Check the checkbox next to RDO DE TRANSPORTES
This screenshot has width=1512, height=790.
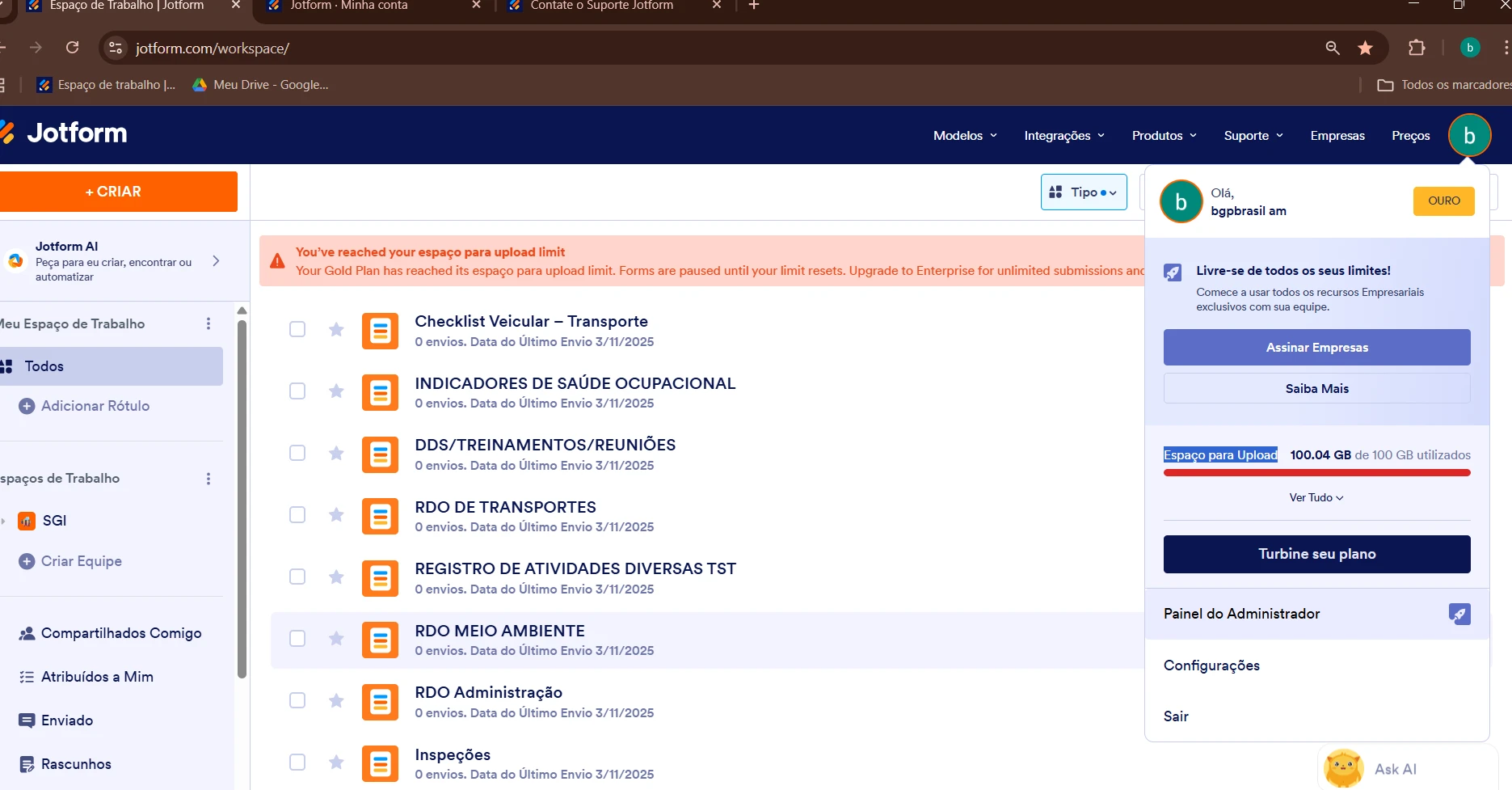(x=297, y=514)
